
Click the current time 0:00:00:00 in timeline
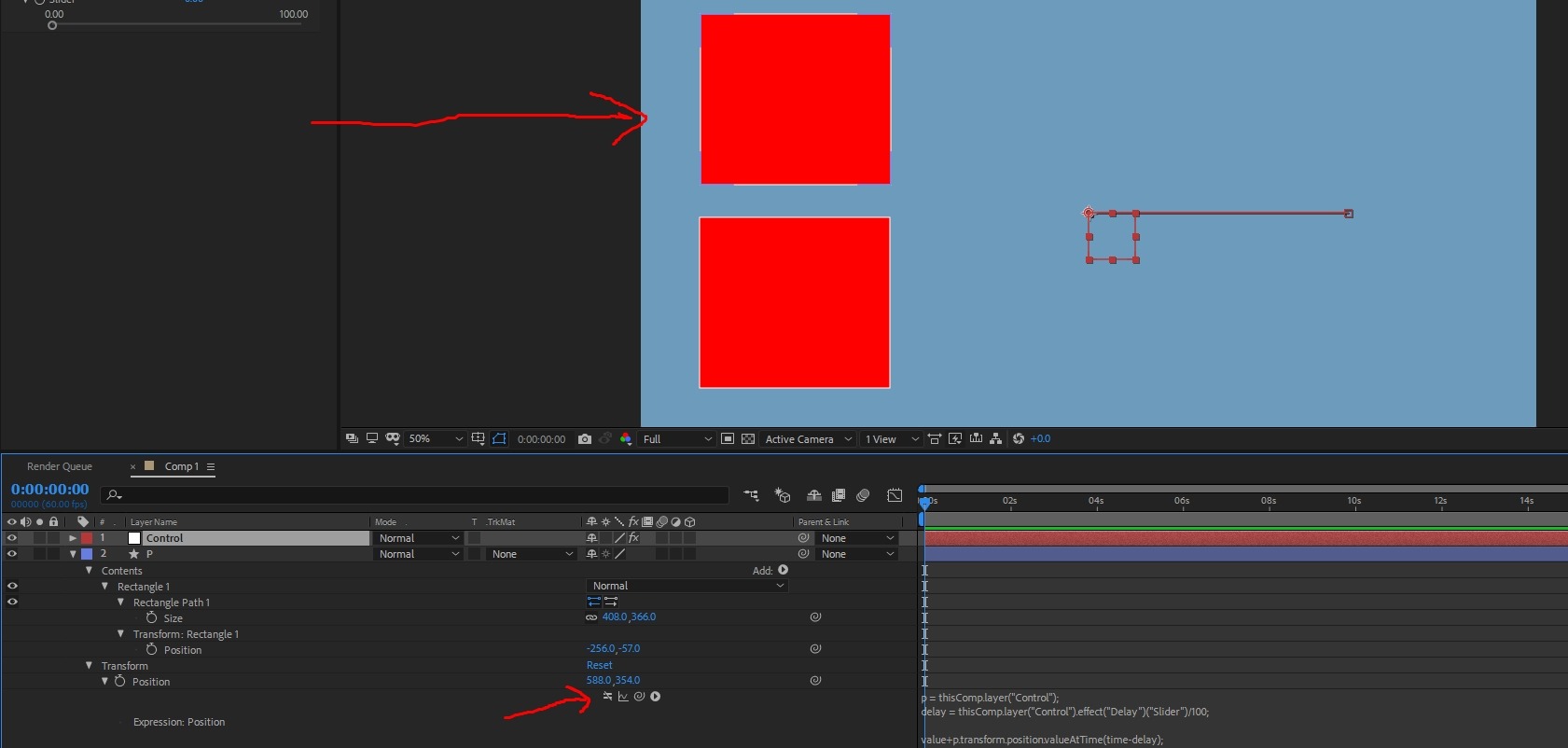click(x=50, y=490)
